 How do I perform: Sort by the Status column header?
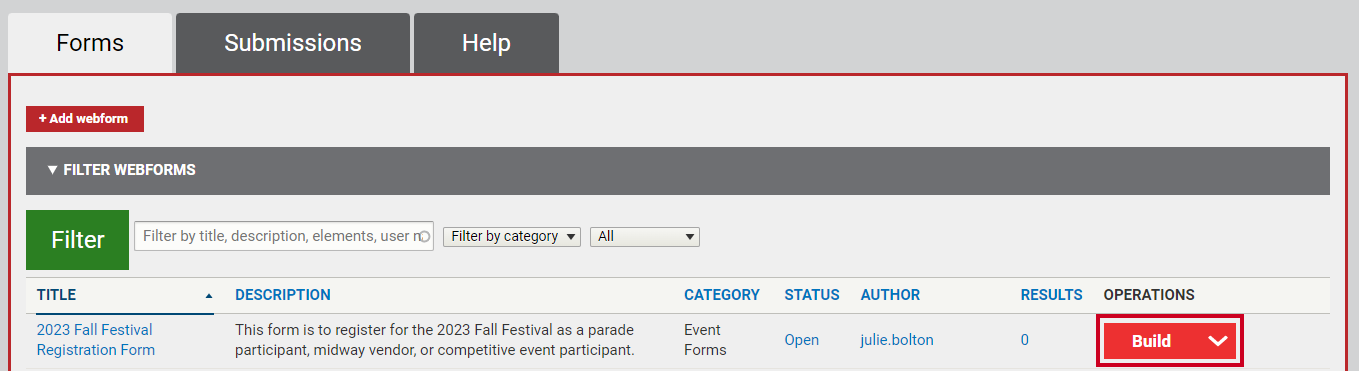click(812, 295)
